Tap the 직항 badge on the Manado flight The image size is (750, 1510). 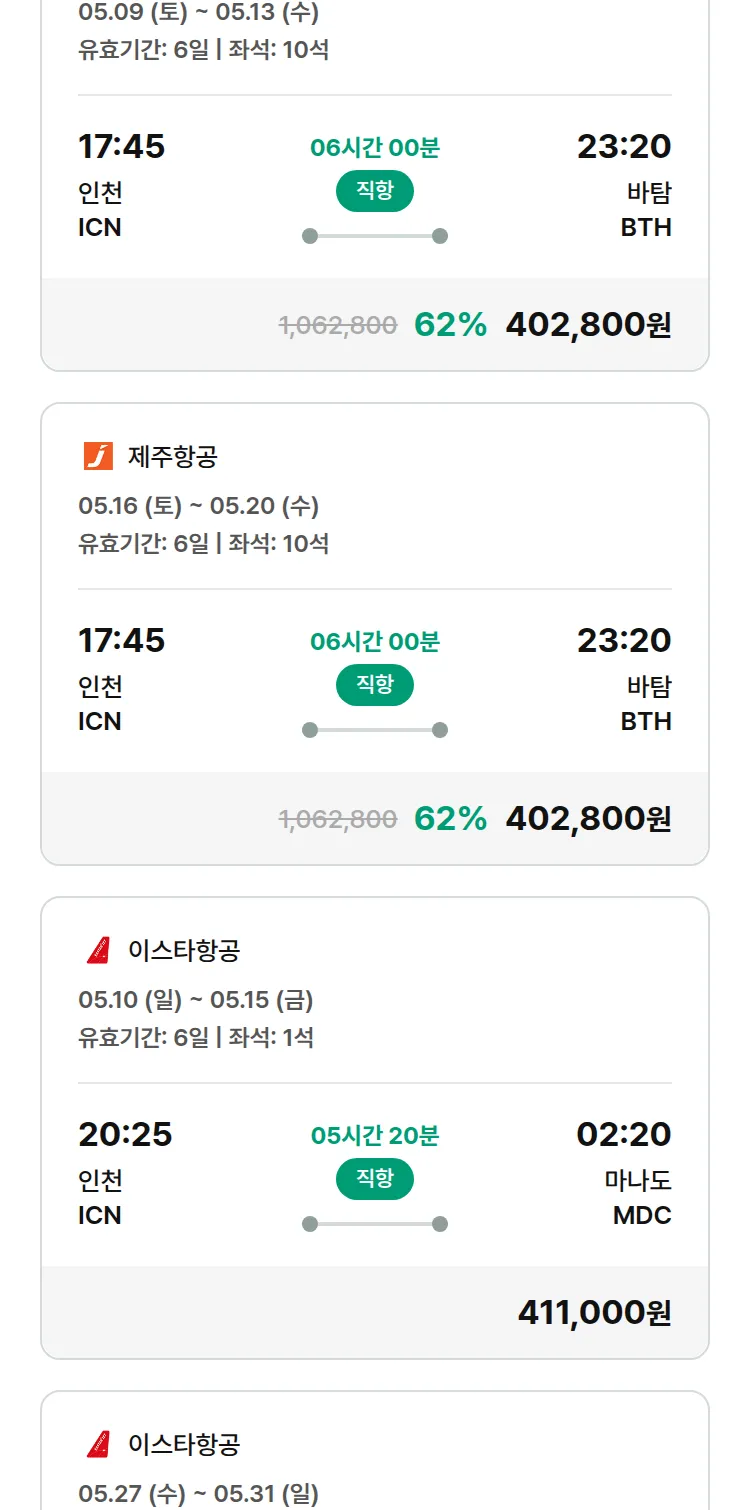point(375,1179)
